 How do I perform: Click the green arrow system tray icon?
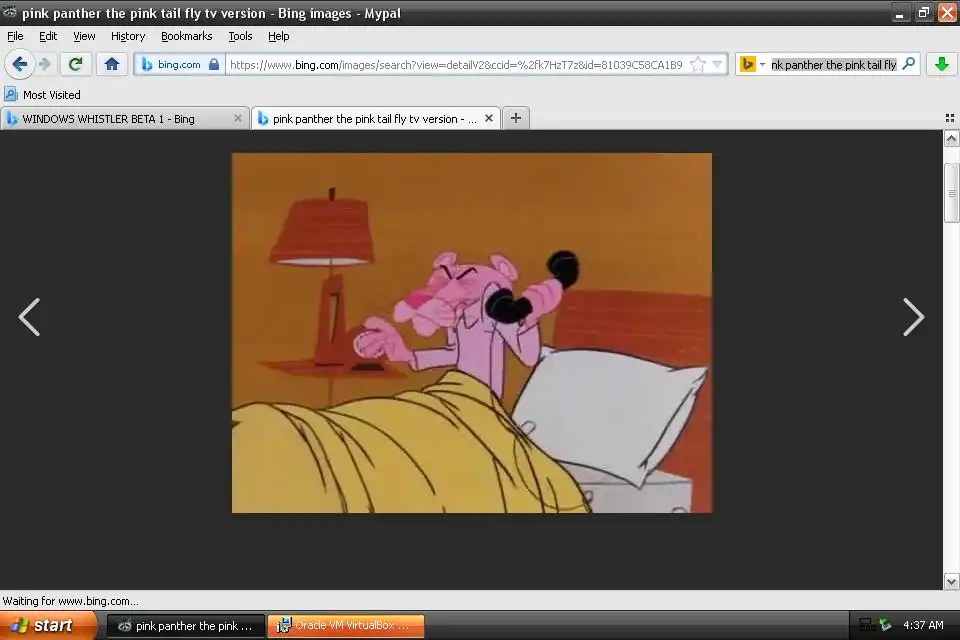click(x=885, y=625)
